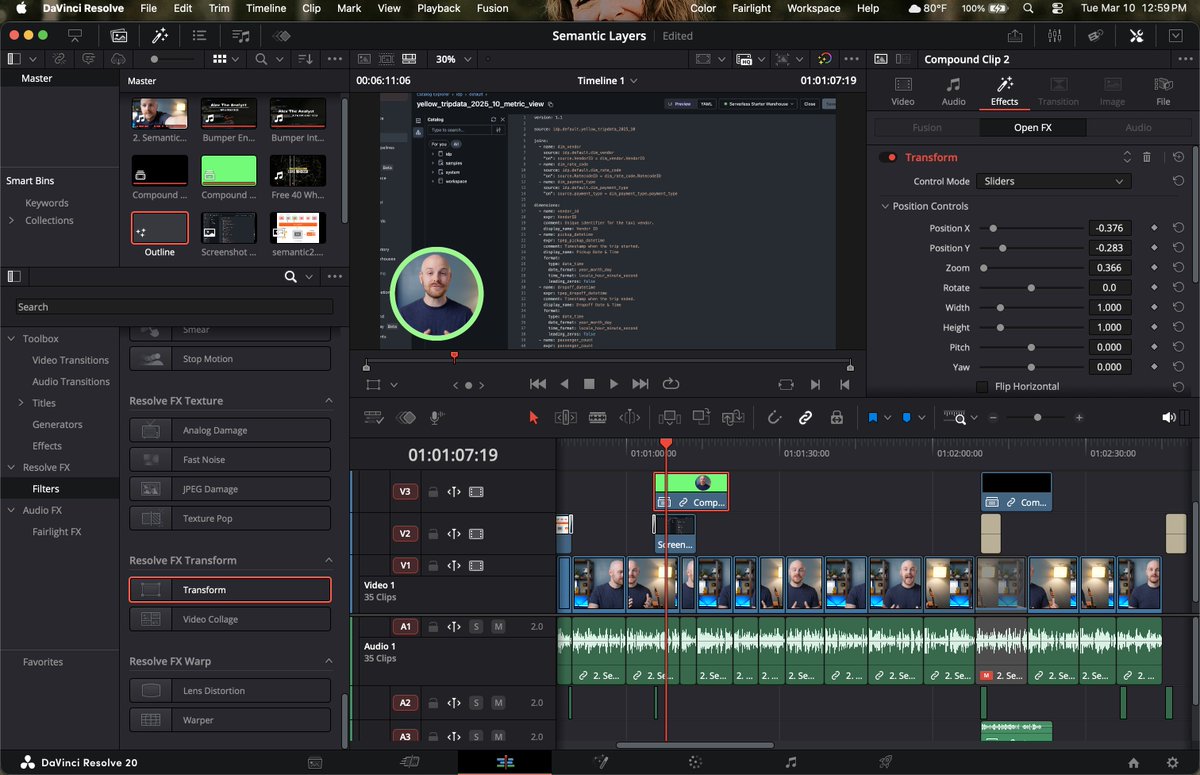Screen dimensions: 1200x775
Task: Toggle timeline Snapping magnet icon
Action: click(x=774, y=418)
